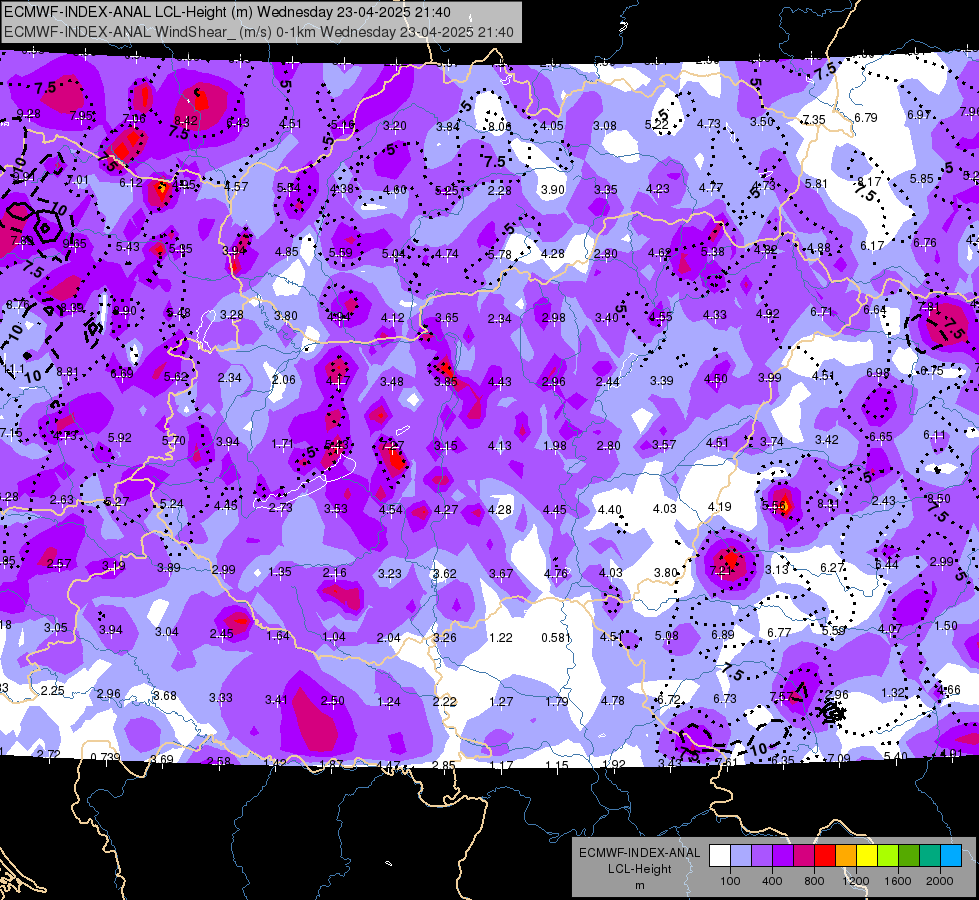Click the white legend color swatch
The width and height of the screenshot is (979, 900).
point(720,856)
